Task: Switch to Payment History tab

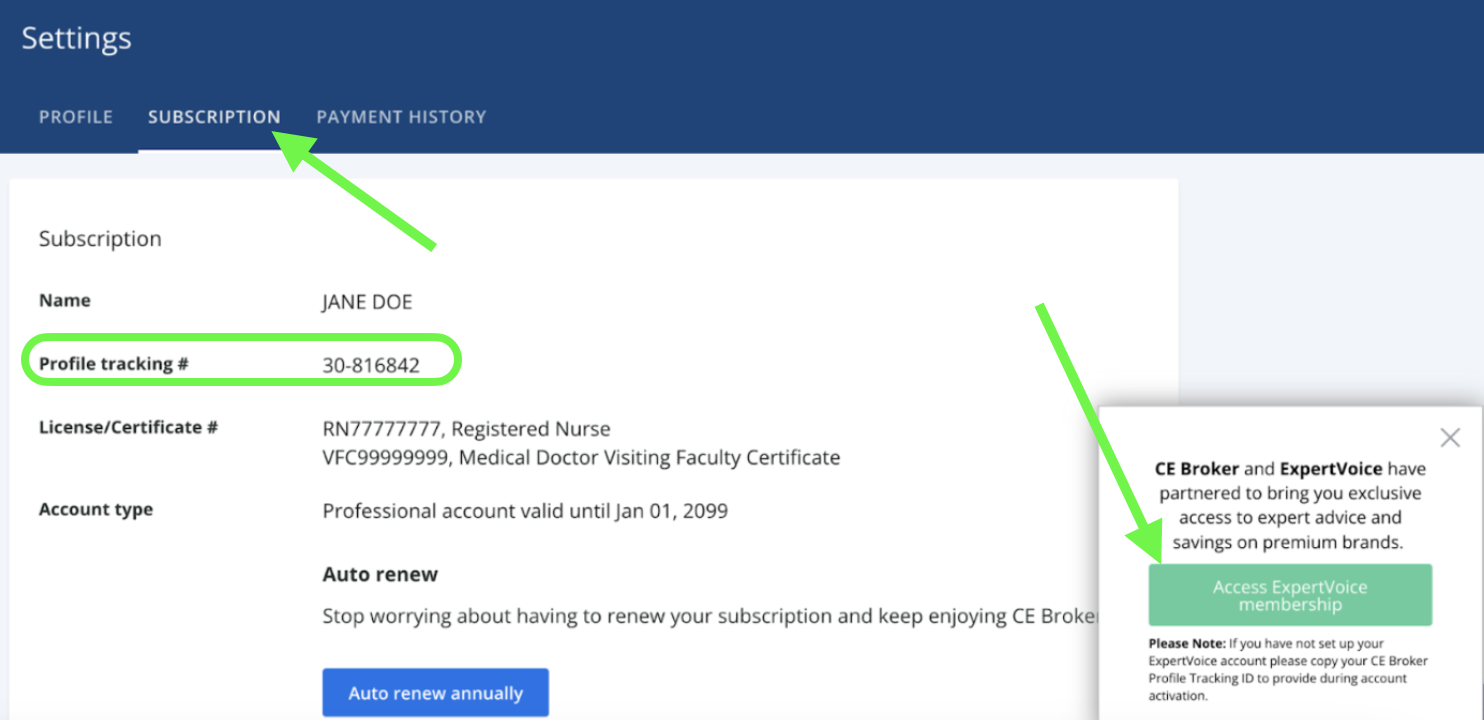Action: 401,117
